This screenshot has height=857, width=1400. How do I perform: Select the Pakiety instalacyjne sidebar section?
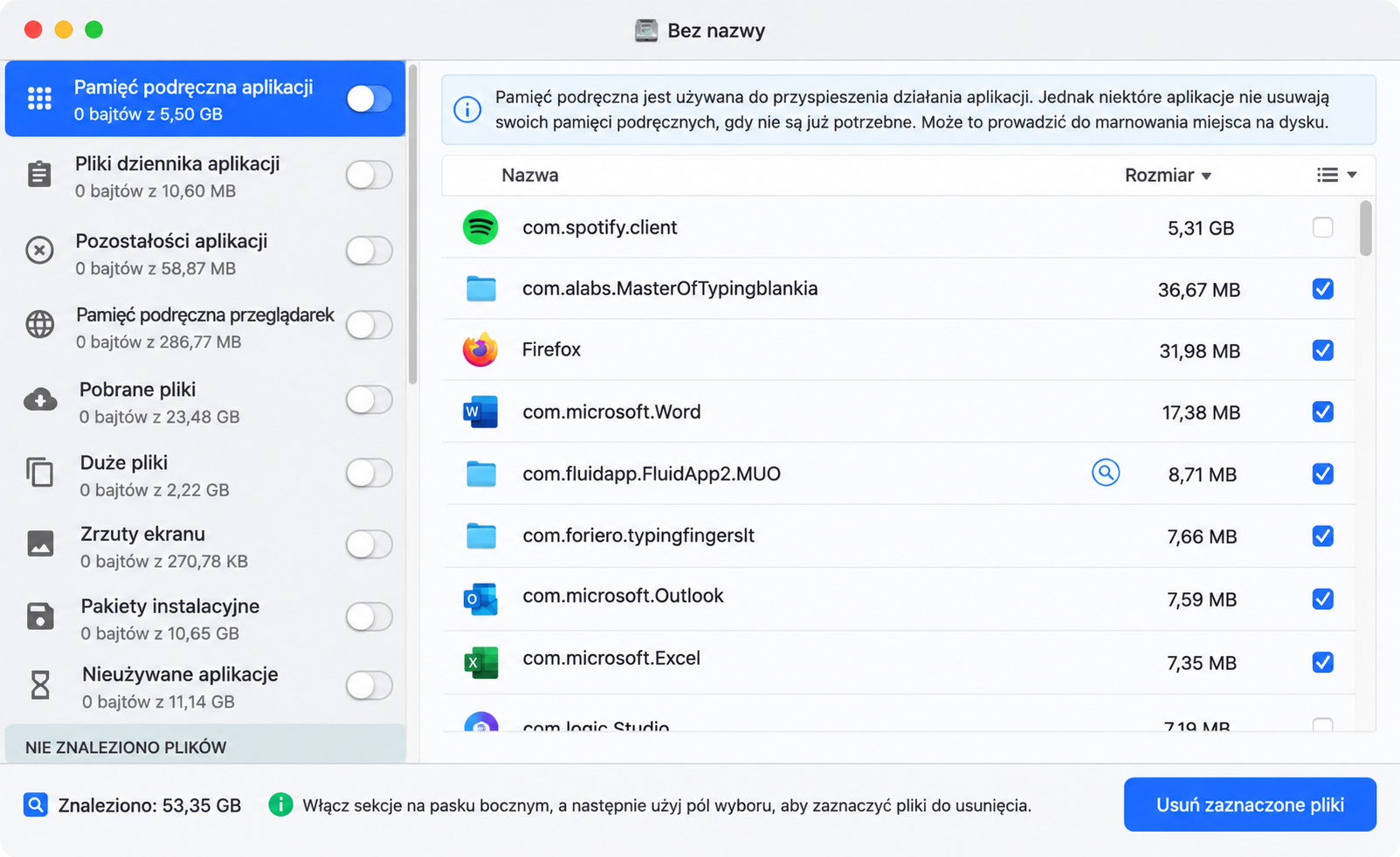(x=205, y=618)
